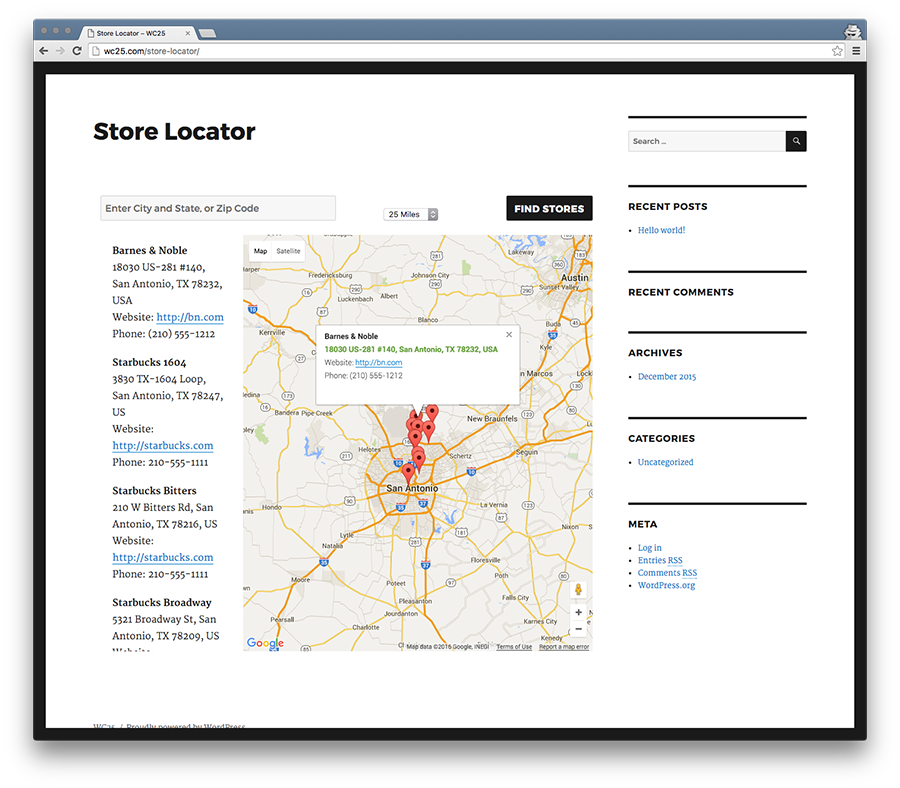This screenshot has width=900, height=788.
Task: Open the Chrome hamburger menu
Action: (856, 51)
